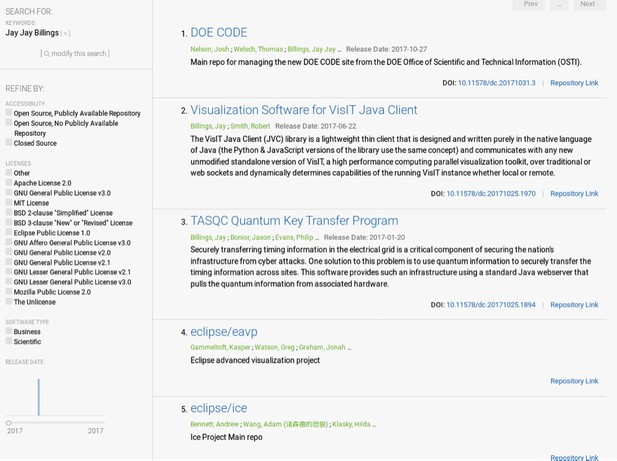Open Repository Link for VisIT Java Client
The width and height of the screenshot is (617, 461).
point(574,194)
